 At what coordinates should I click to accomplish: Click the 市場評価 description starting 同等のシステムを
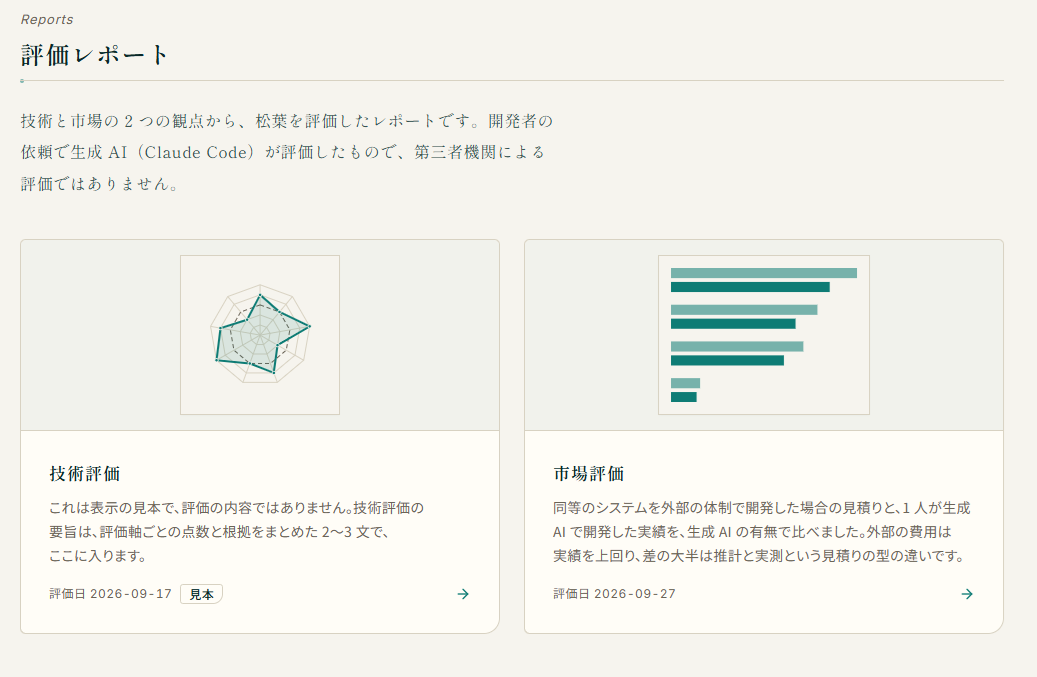[762, 532]
